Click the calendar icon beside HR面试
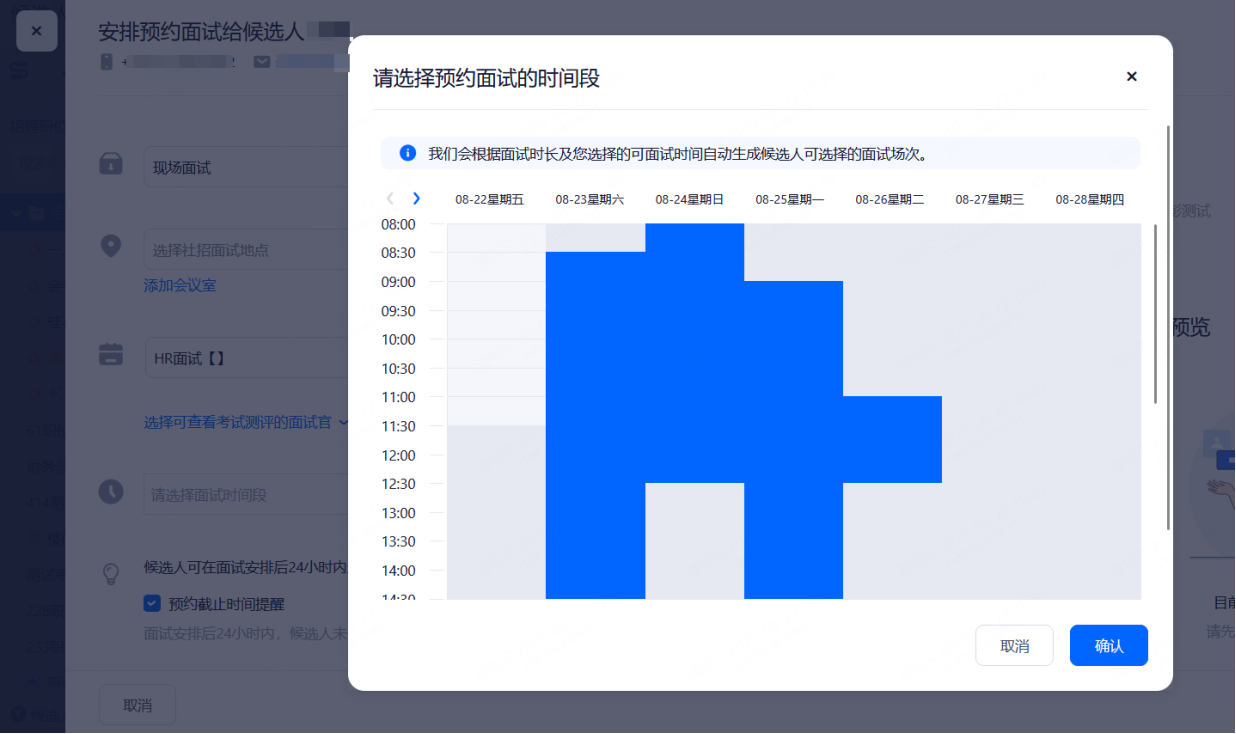The height and width of the screenshot is (734, 1236). (110, 355)
